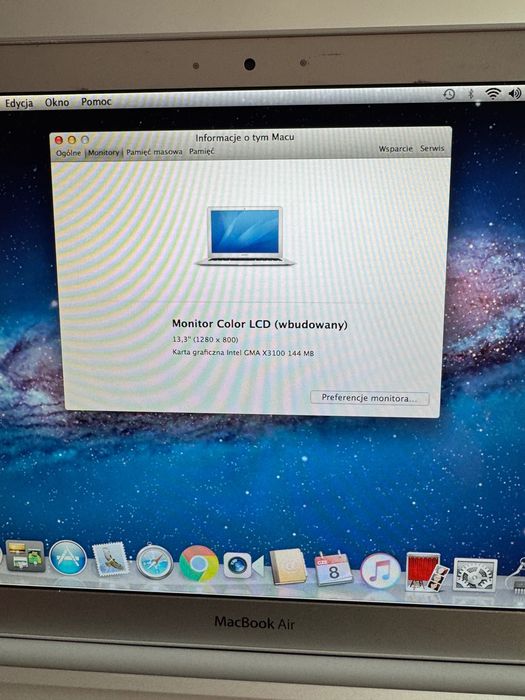Open the Wi-Fi status menu
Viewport: 525px width, 700px height.
493,93
